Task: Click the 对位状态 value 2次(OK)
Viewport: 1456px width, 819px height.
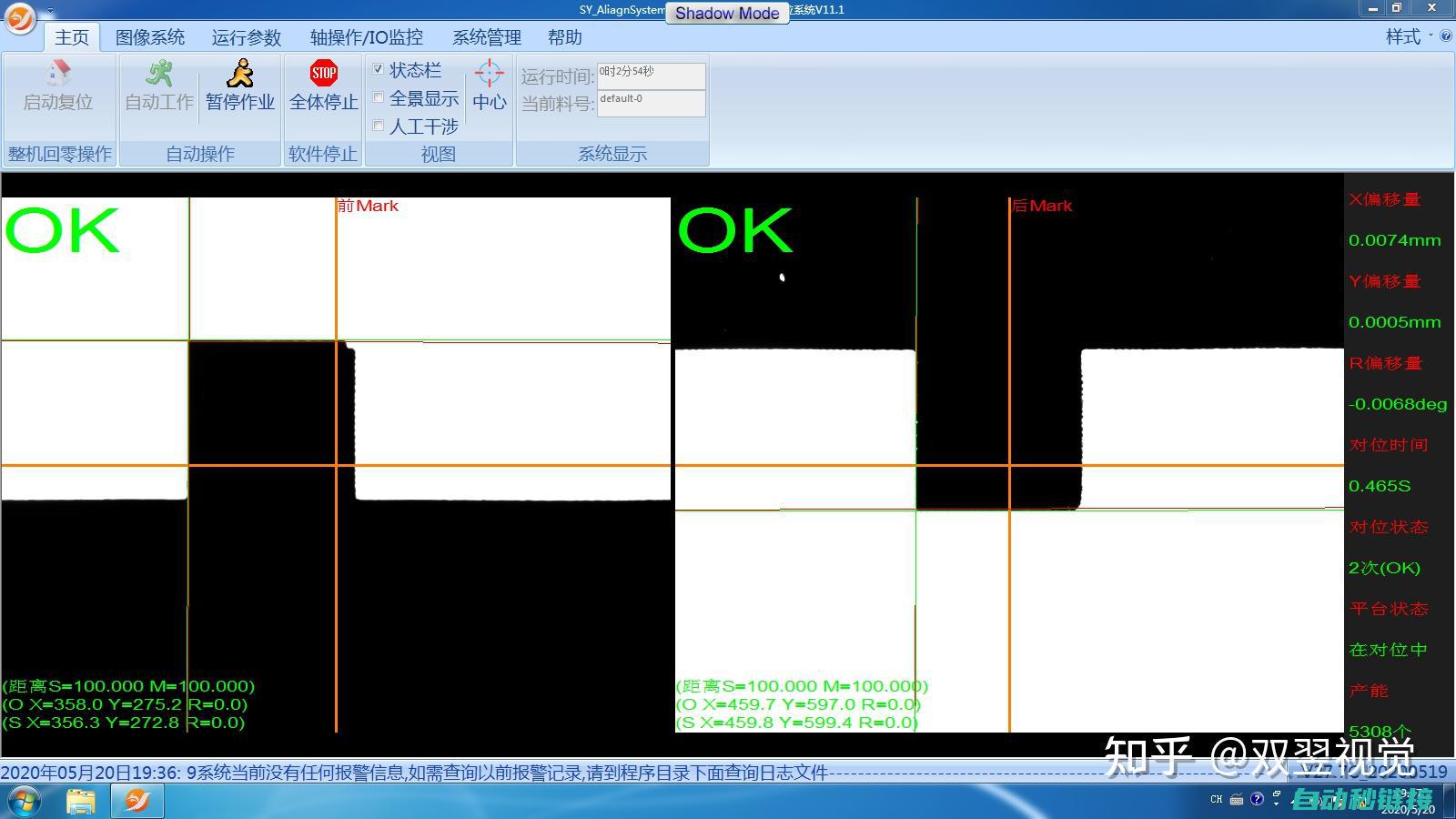Action: pyautogui.click(x=1384, y=568)
